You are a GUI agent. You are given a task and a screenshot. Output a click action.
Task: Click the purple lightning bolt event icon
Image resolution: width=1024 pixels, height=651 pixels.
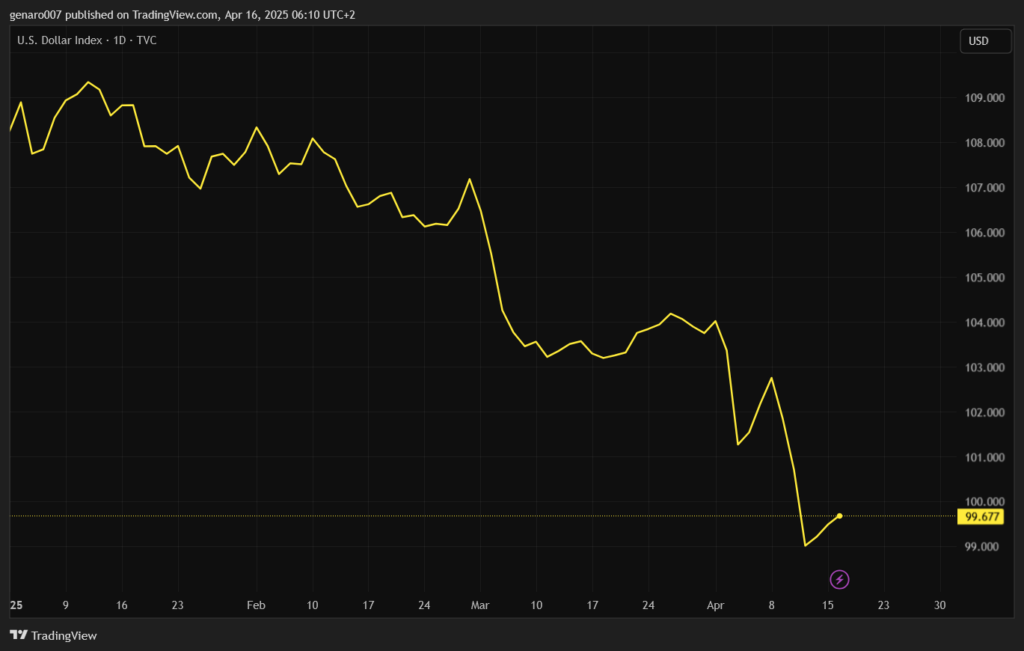pos(840,579)
